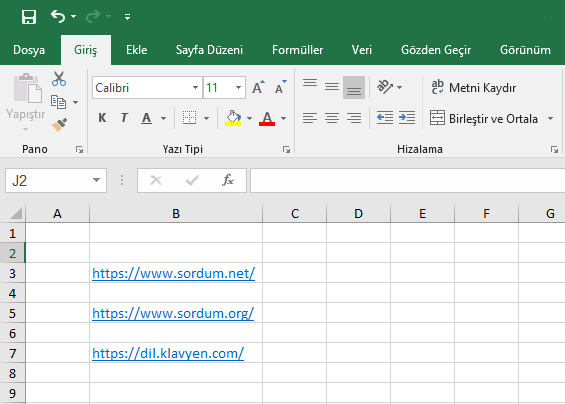
Task: Click the Save floppy disk icon
Action: pyautogui.click(x=29, y=17)
